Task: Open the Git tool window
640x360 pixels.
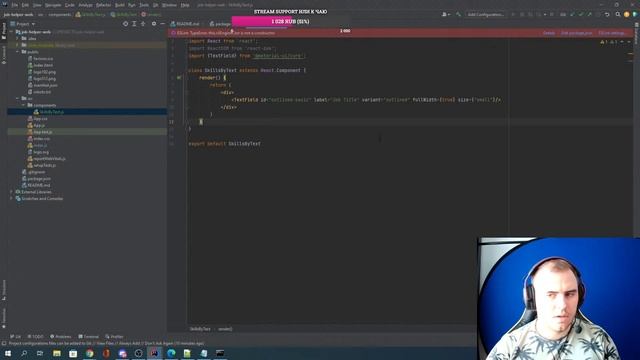Action: point(16,337)
